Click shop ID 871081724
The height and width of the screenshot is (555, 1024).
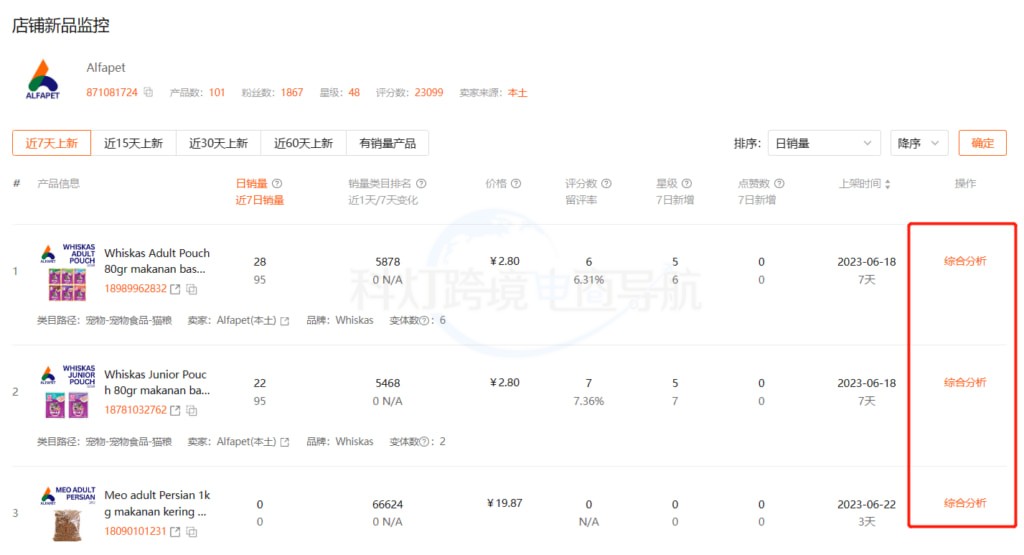(x=112, y=92)
